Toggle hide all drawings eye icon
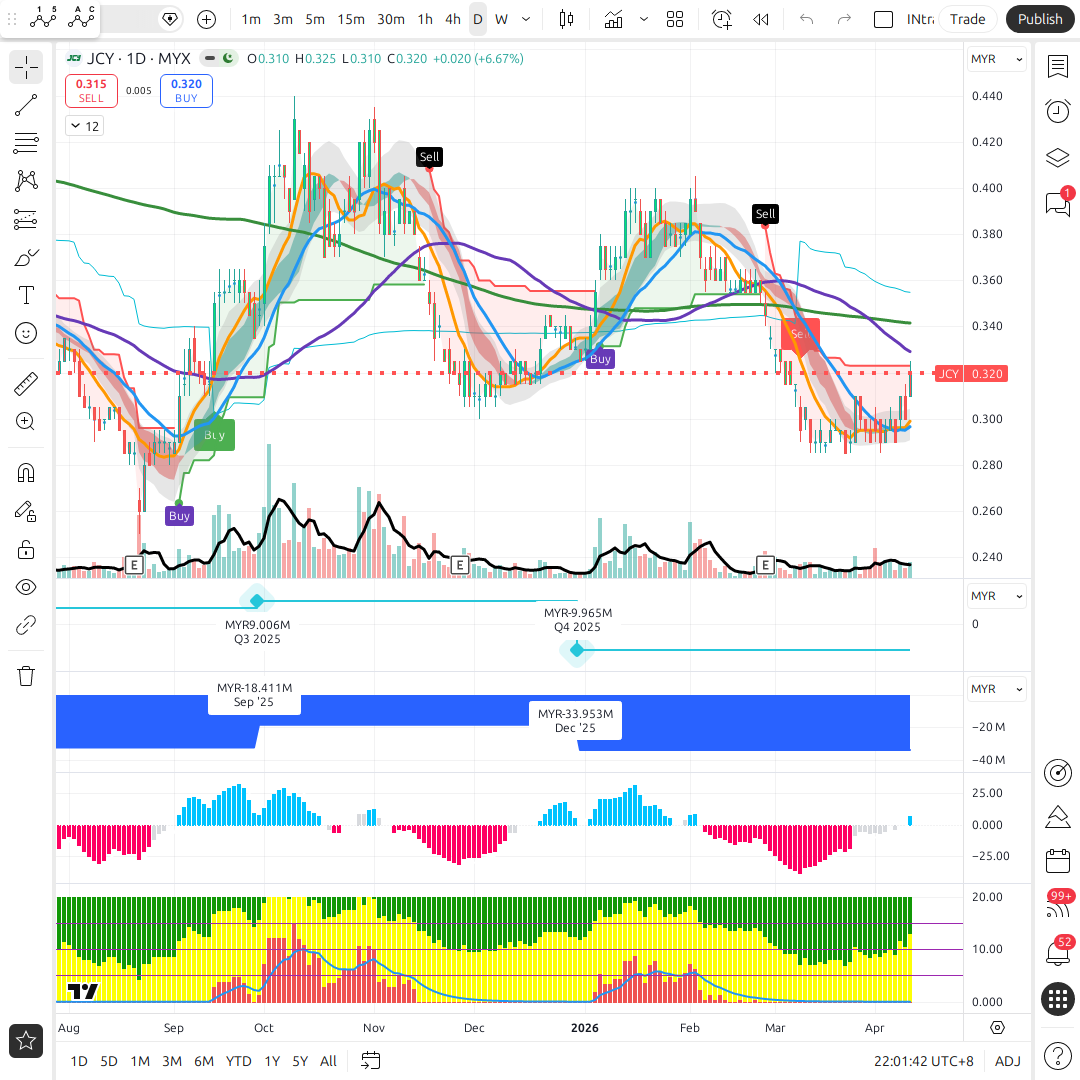Screen dimensions: 1080x1080 (26, 587)
